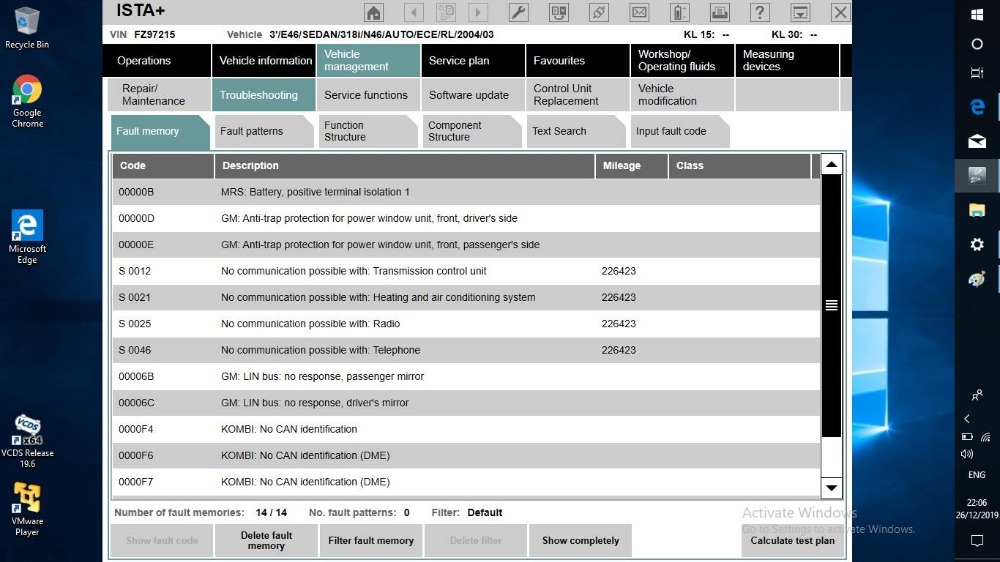Open the Component Structure tab
The height and width of the screenshot is (562, 1000).
click(471, 131)
